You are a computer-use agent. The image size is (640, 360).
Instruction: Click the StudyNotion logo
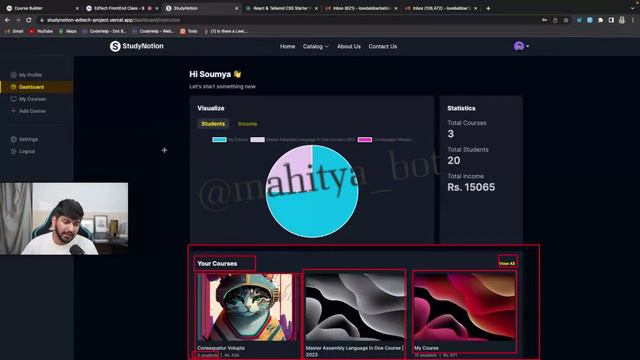tap(137, 46)
